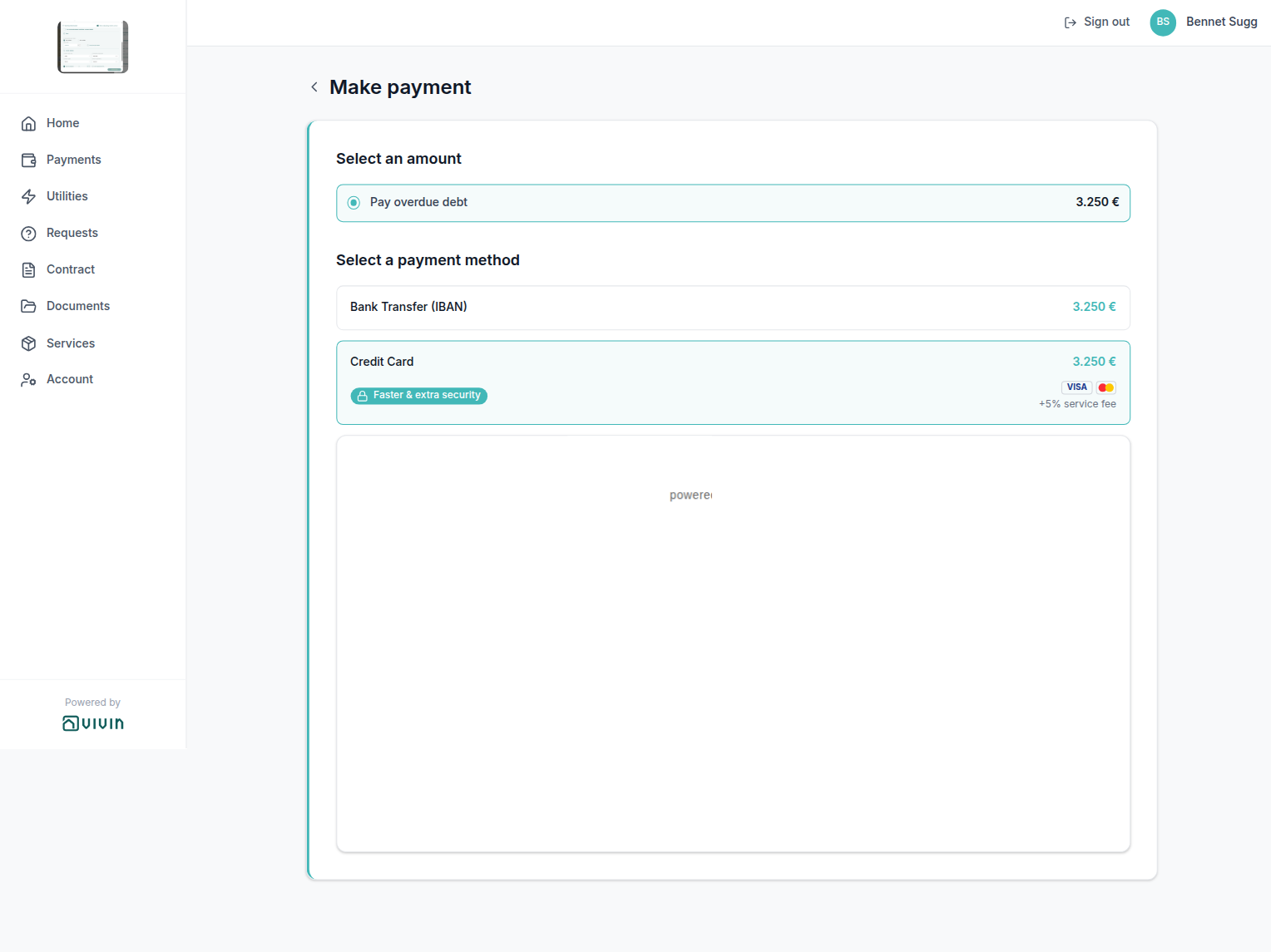Image resolution: width=1271 pixels, height=952 pixels.
Task: Open the Utilities menu item
Action: pyautogui.click(x=93, y=196)
